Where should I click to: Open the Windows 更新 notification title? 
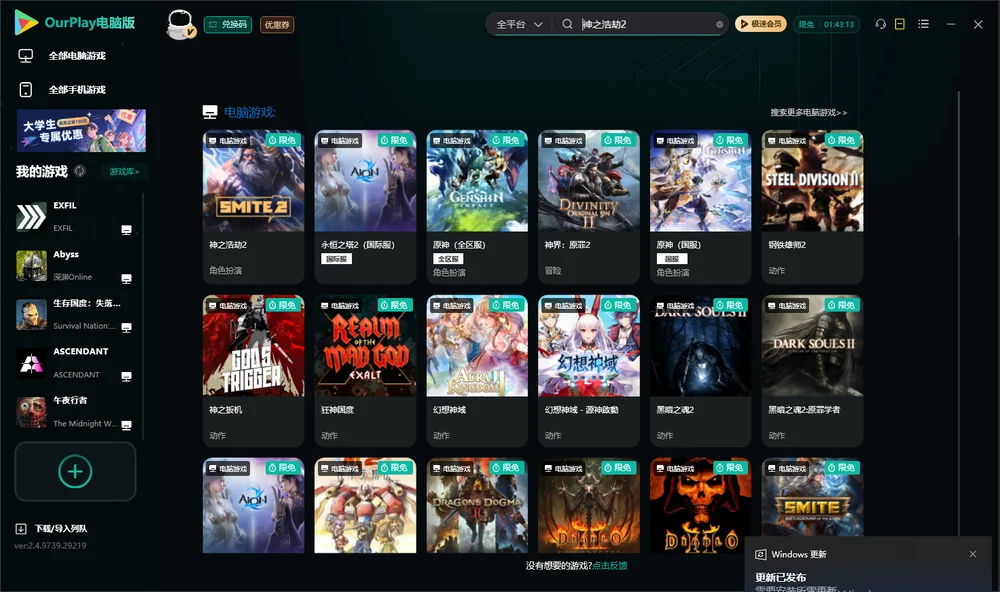point(798,554)
